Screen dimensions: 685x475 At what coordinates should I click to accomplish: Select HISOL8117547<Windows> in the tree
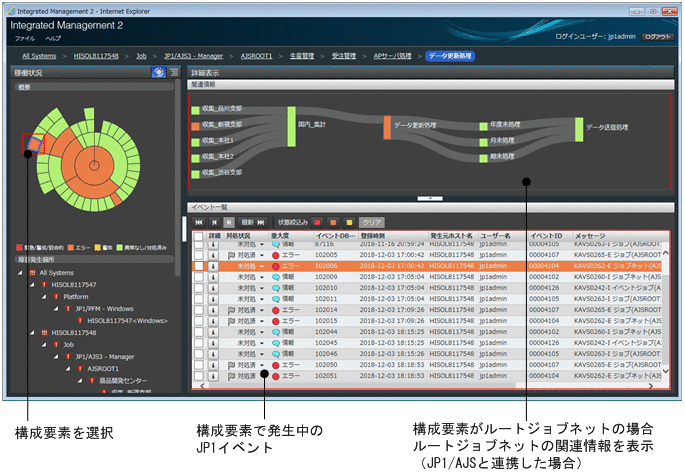tap(127, 321)
